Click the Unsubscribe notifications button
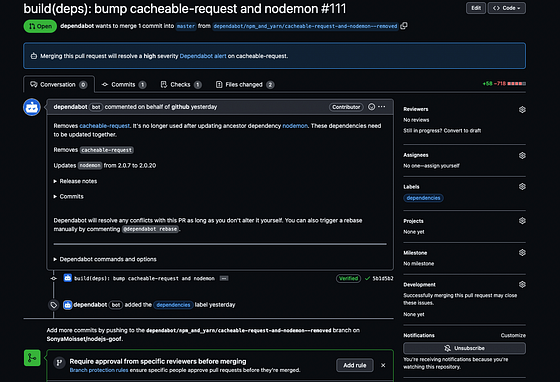Image resolution: width=560 pixels, height=382 pixels. point(464,348)
